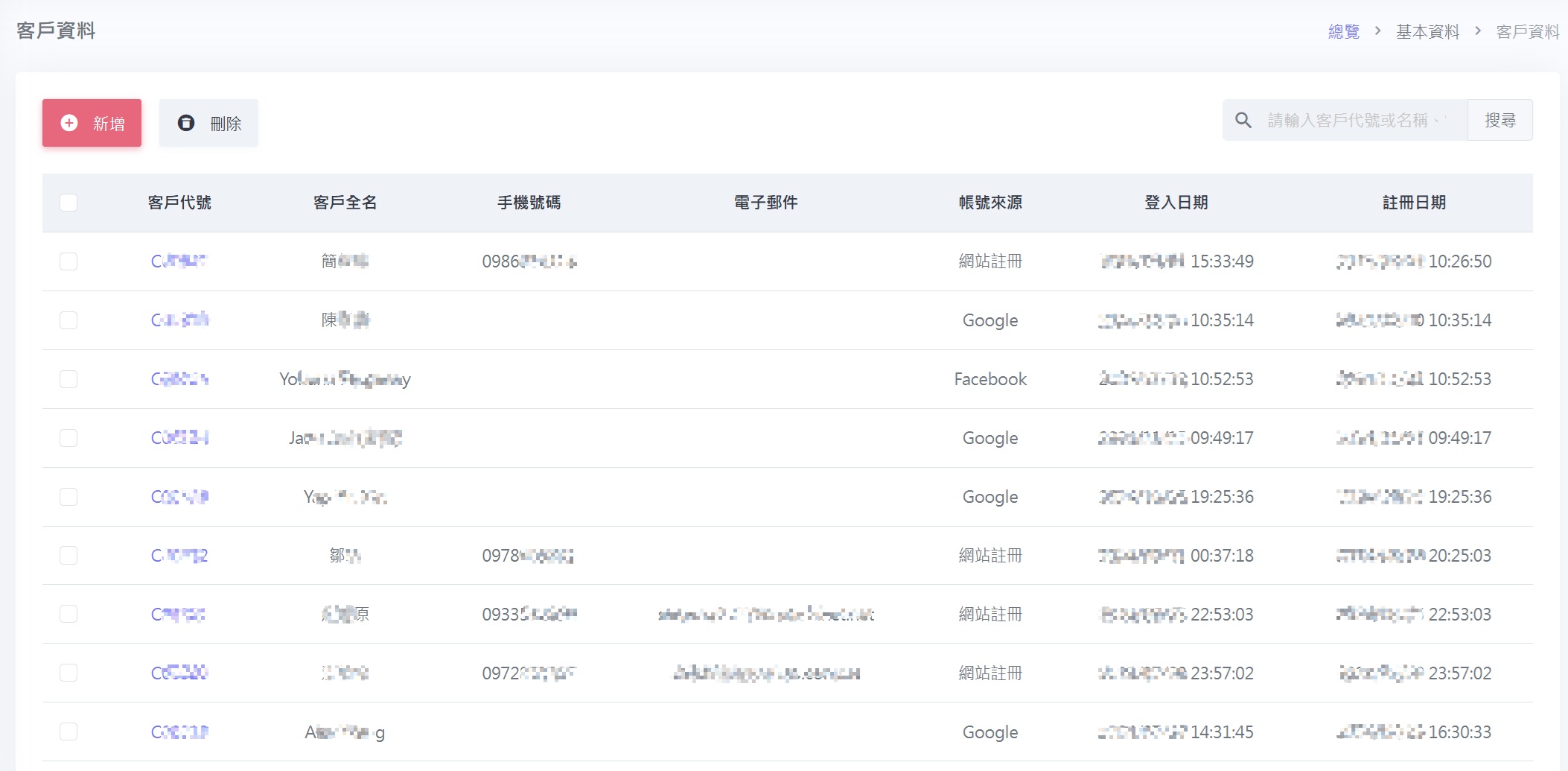The width and height of the screenshot is (1568, 771).
Task: Click the 搜尋 search button
Action: click(1500, 120)
